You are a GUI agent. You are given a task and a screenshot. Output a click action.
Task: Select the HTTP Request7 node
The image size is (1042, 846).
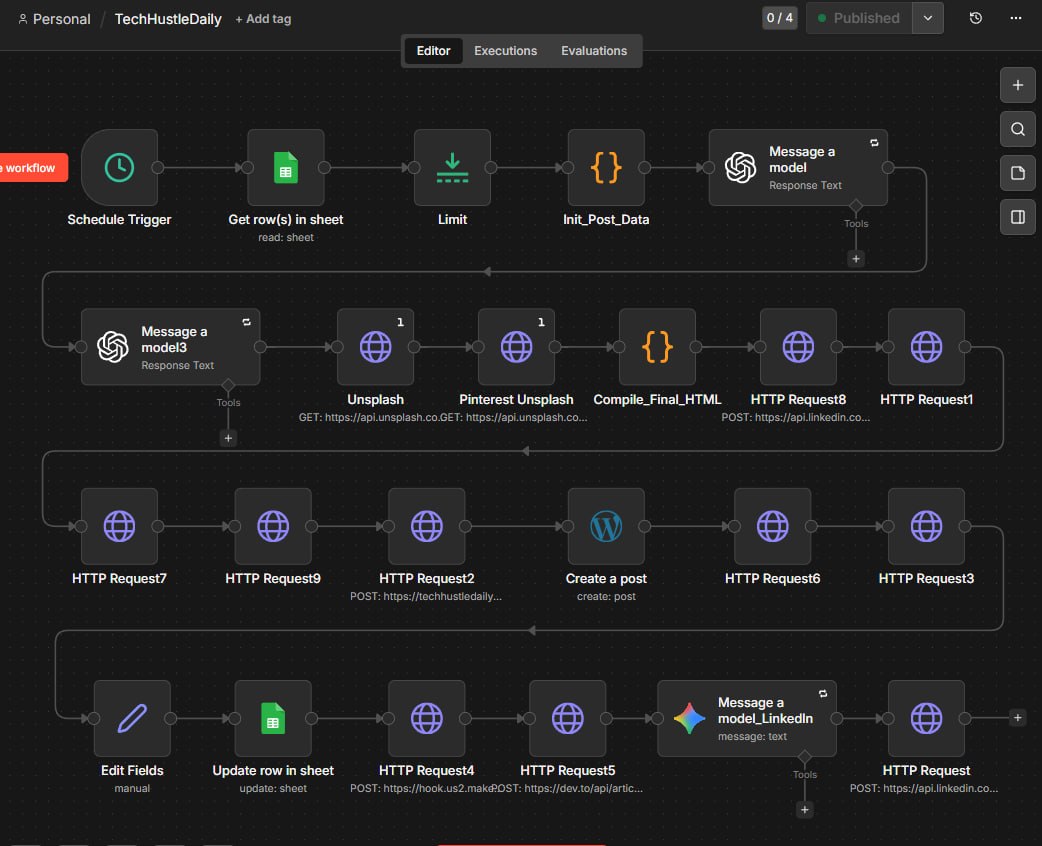tap(120, 526)
